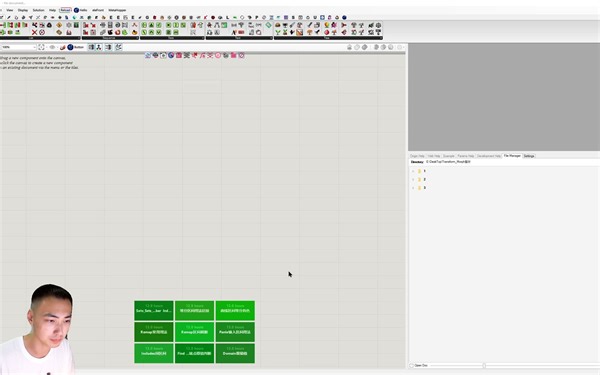Open the eleFront menu
The height and width of the screenshot is (375, 600).
(x=98, y=10)
